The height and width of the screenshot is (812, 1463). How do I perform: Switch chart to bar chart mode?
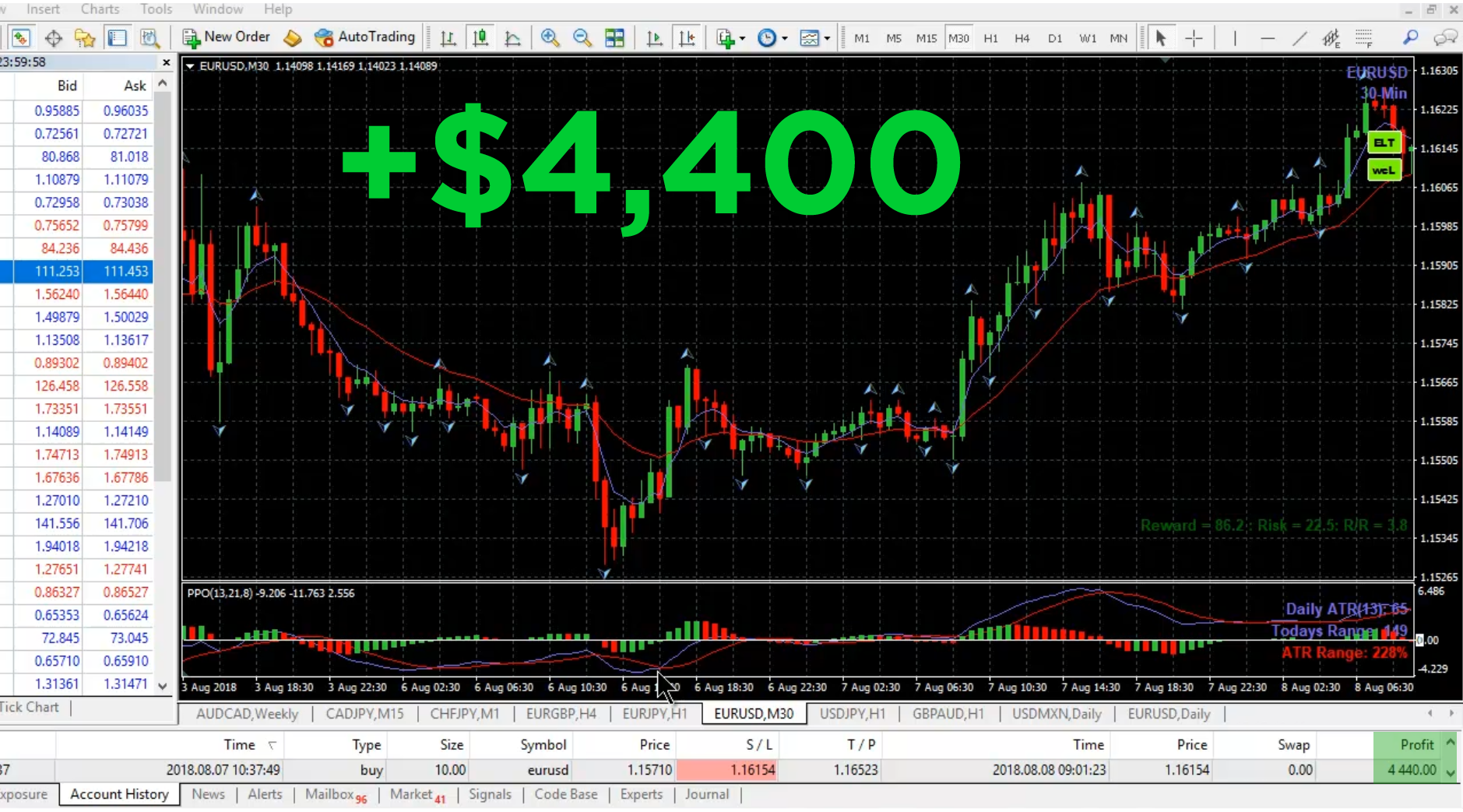(x=448, y=37)
